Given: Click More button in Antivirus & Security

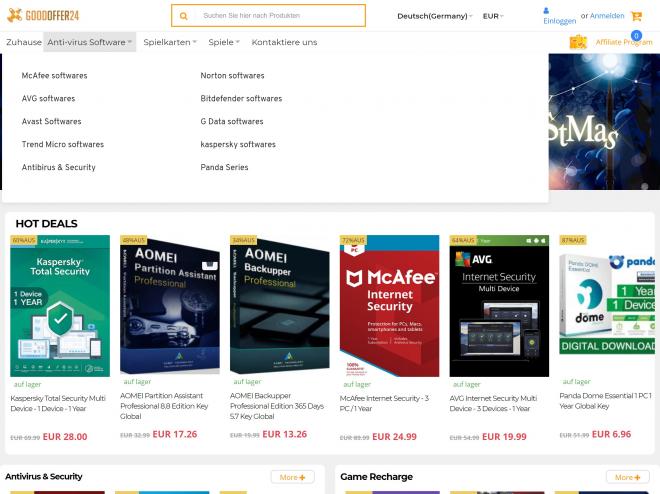Looking at the screenshot, I should click(293, 477).
